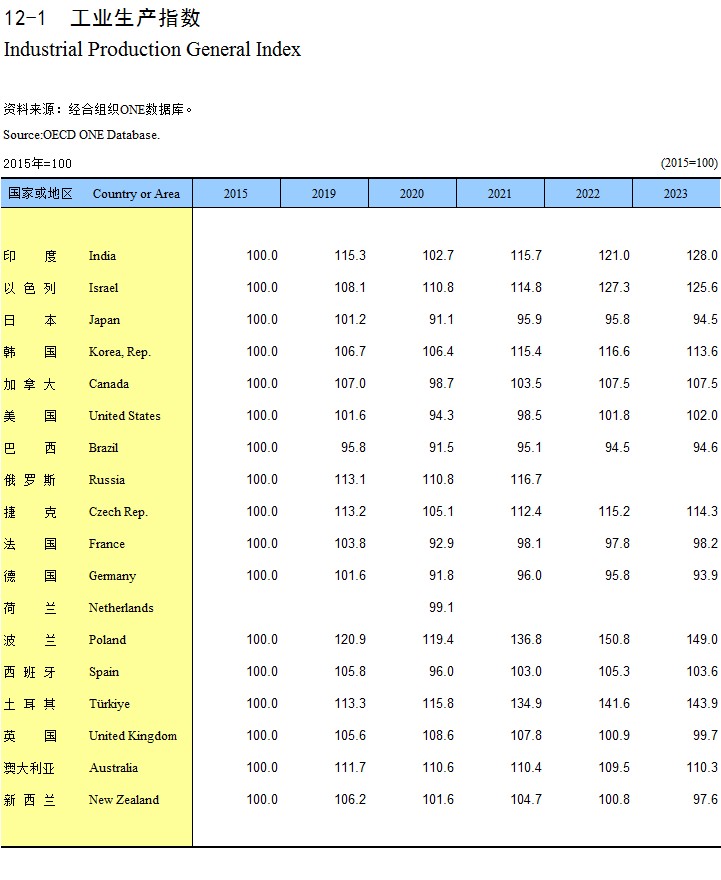Click the Türkiye row label
The width and height of the screenshot is (721, 880).
109,704
